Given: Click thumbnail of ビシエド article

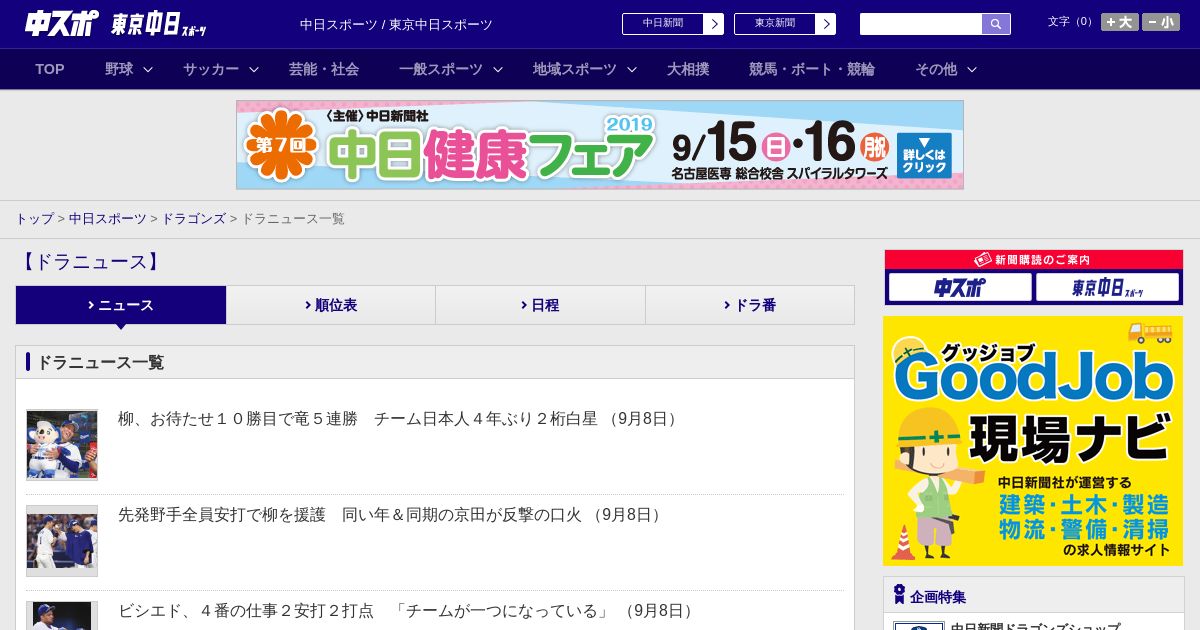Looking at the screenshot, I should click(62, 616).
